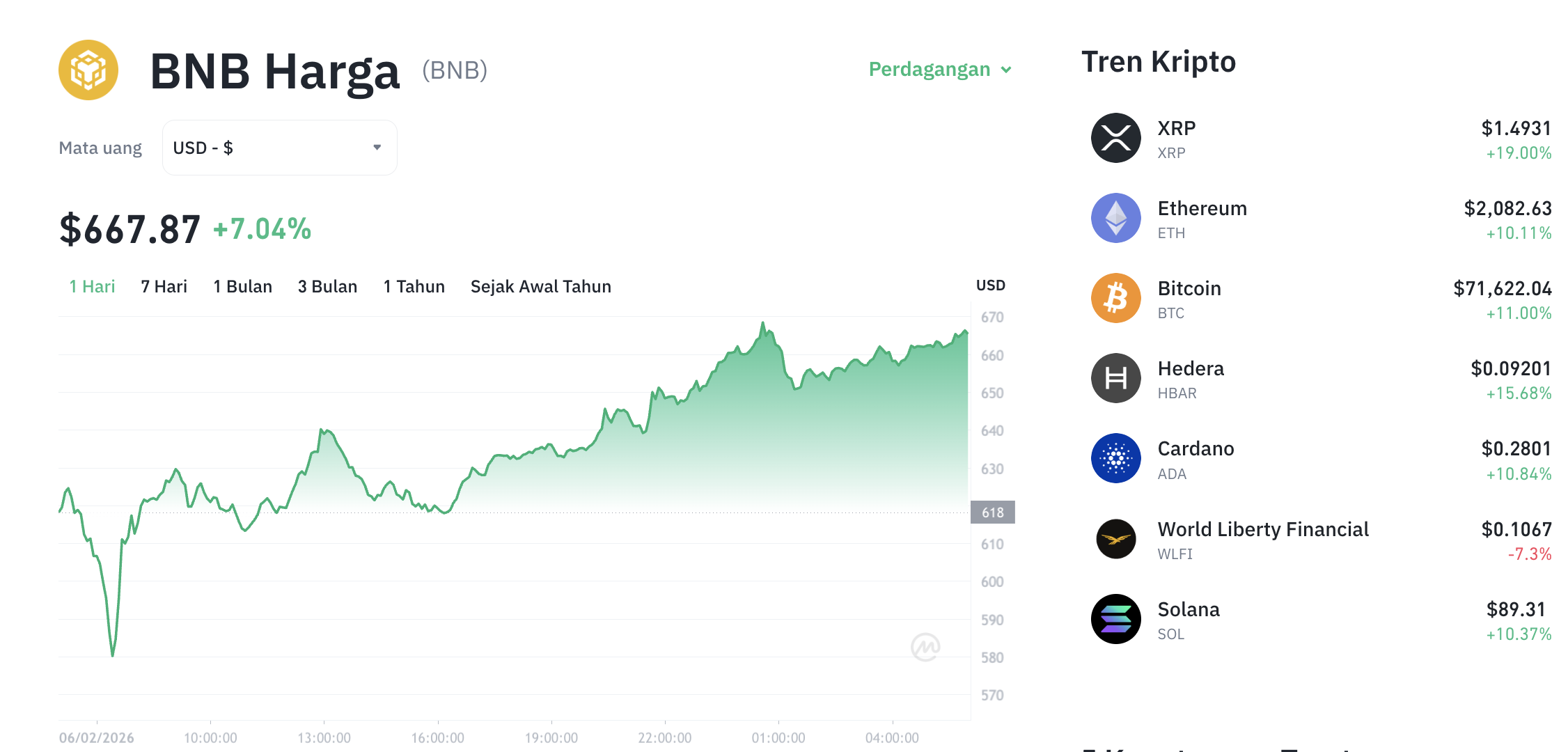Click the Perdagangan link
The height and width of the screenshot is (752, 1568).
click(930, 70)
